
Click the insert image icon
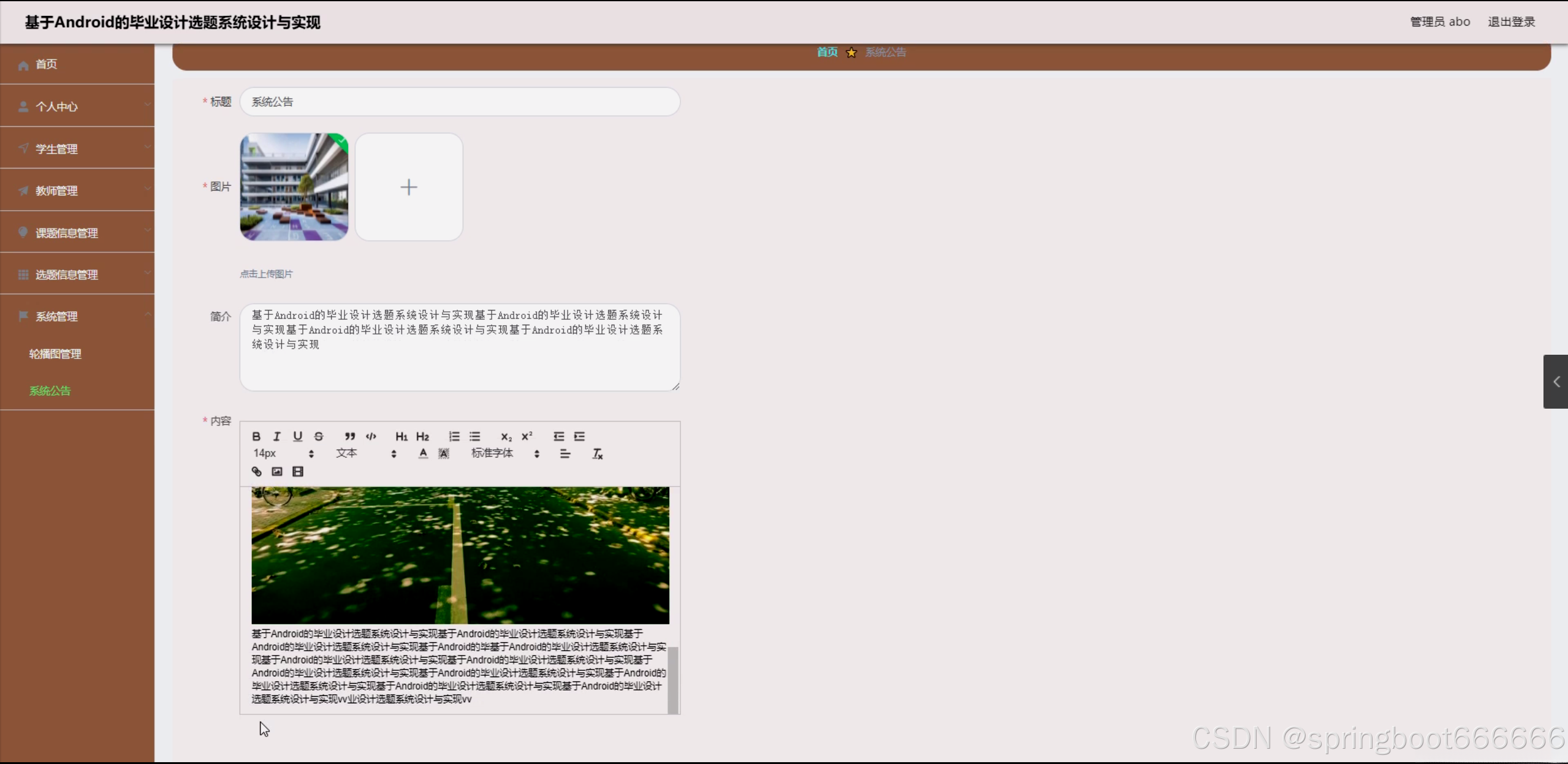(x=277, y=471)
